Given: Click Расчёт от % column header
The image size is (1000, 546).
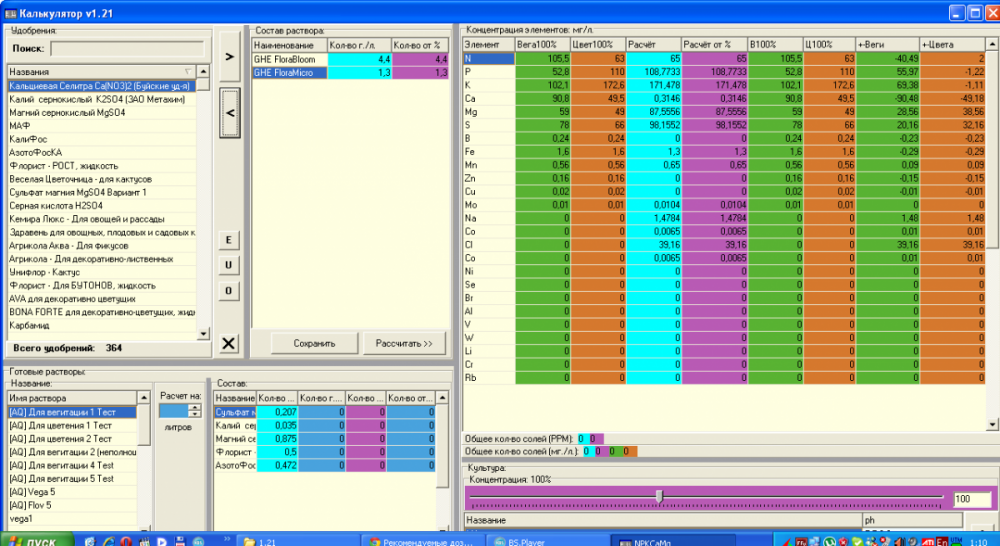Looking at the screenshot, I should coord(714,45).
